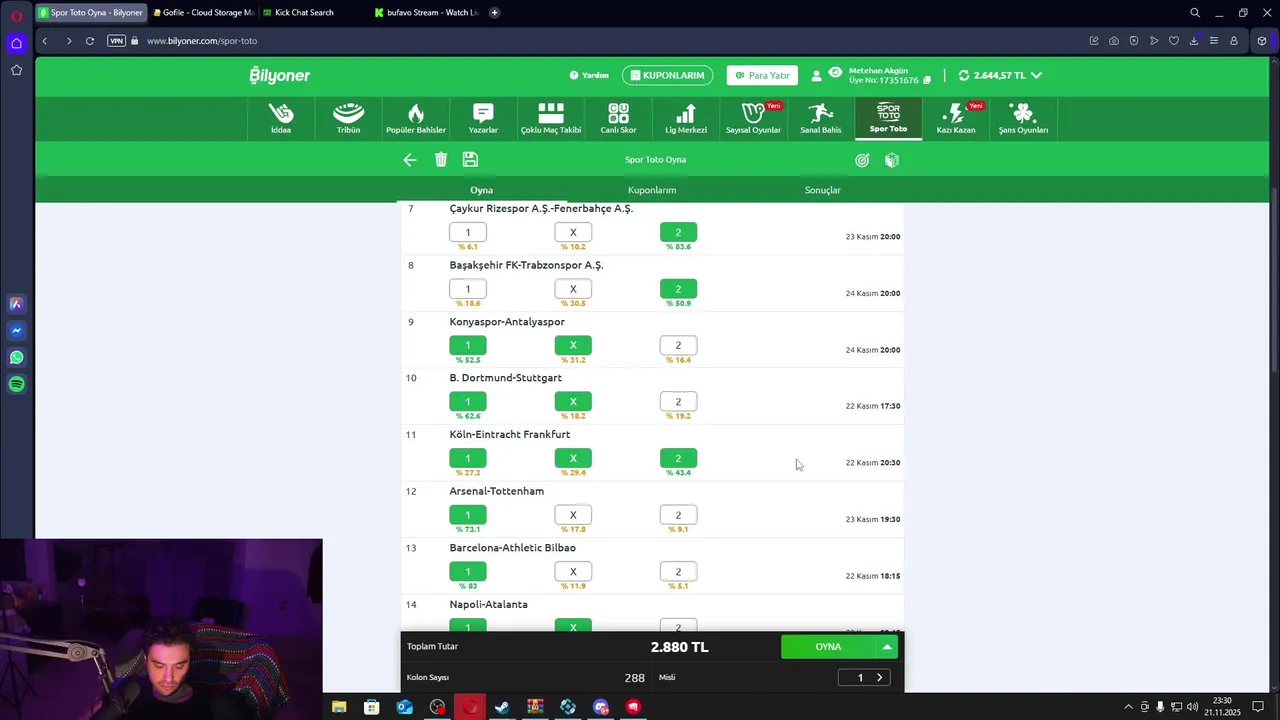Open WhatsApp in Opera sidebar
1280x720 pixels.
click(x=16, y=357)
